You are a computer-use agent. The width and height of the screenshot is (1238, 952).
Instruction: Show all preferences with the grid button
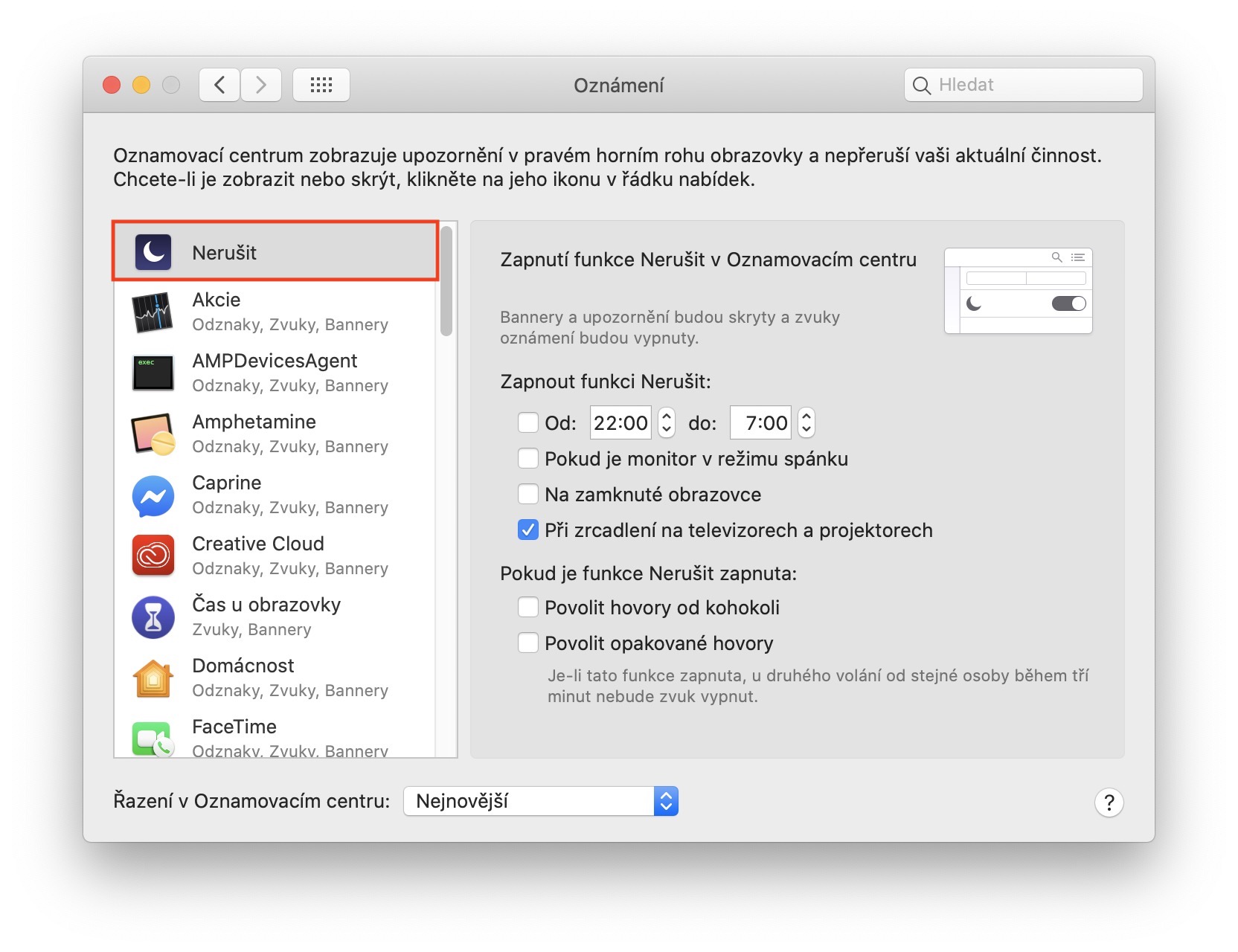tap(321, 85)
